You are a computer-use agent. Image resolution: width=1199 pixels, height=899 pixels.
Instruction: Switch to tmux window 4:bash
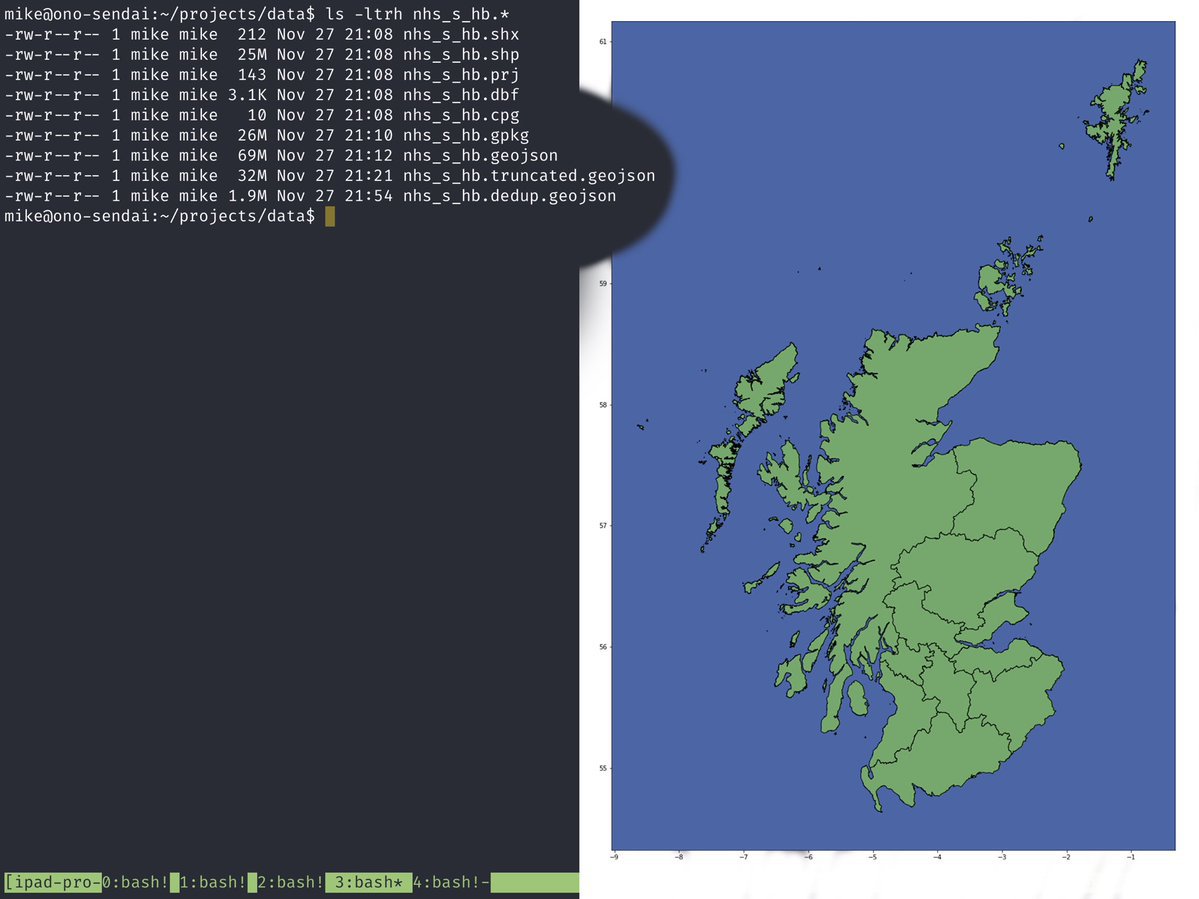pos(450,882)
